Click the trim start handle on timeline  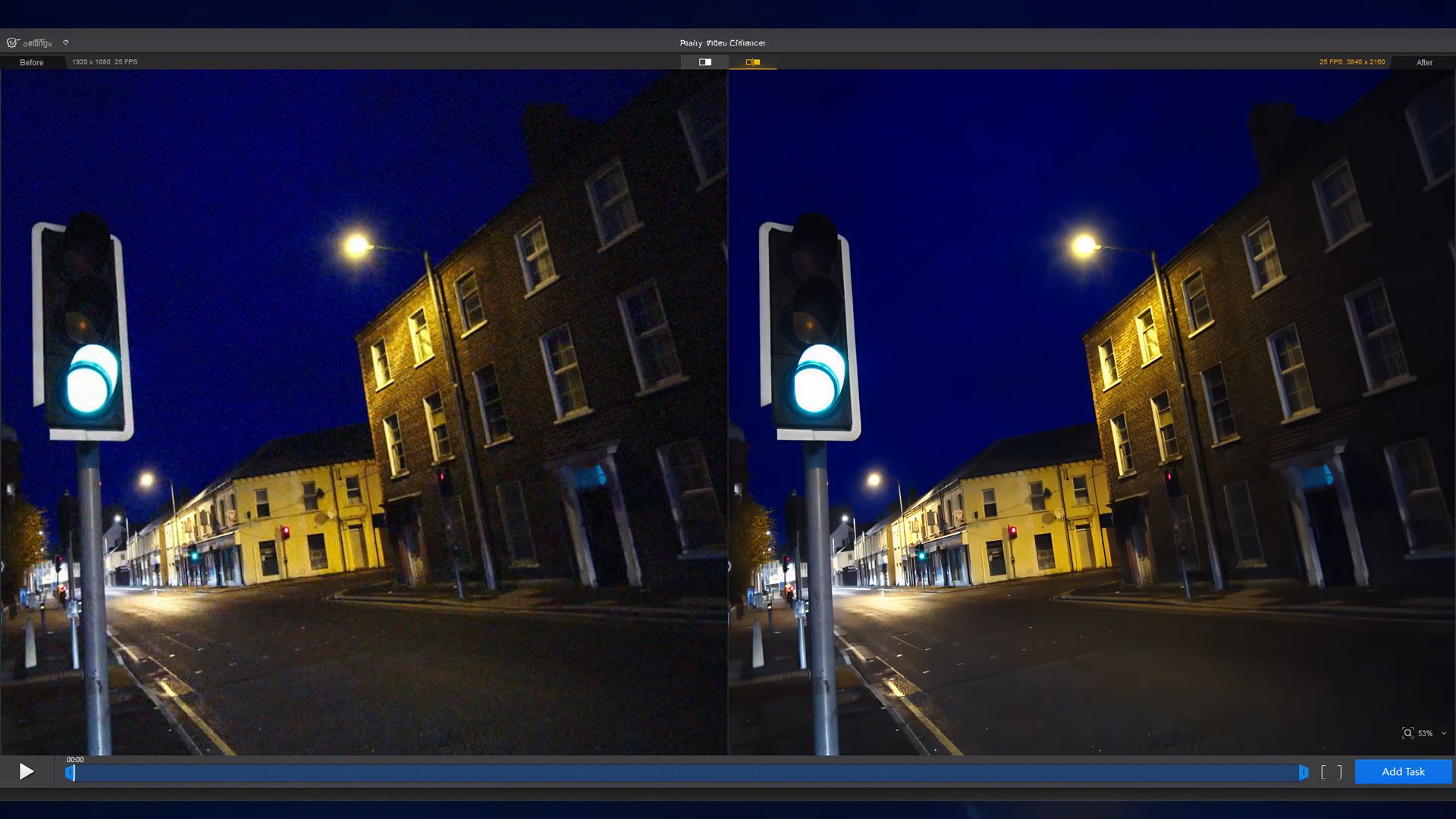[70, 773]
